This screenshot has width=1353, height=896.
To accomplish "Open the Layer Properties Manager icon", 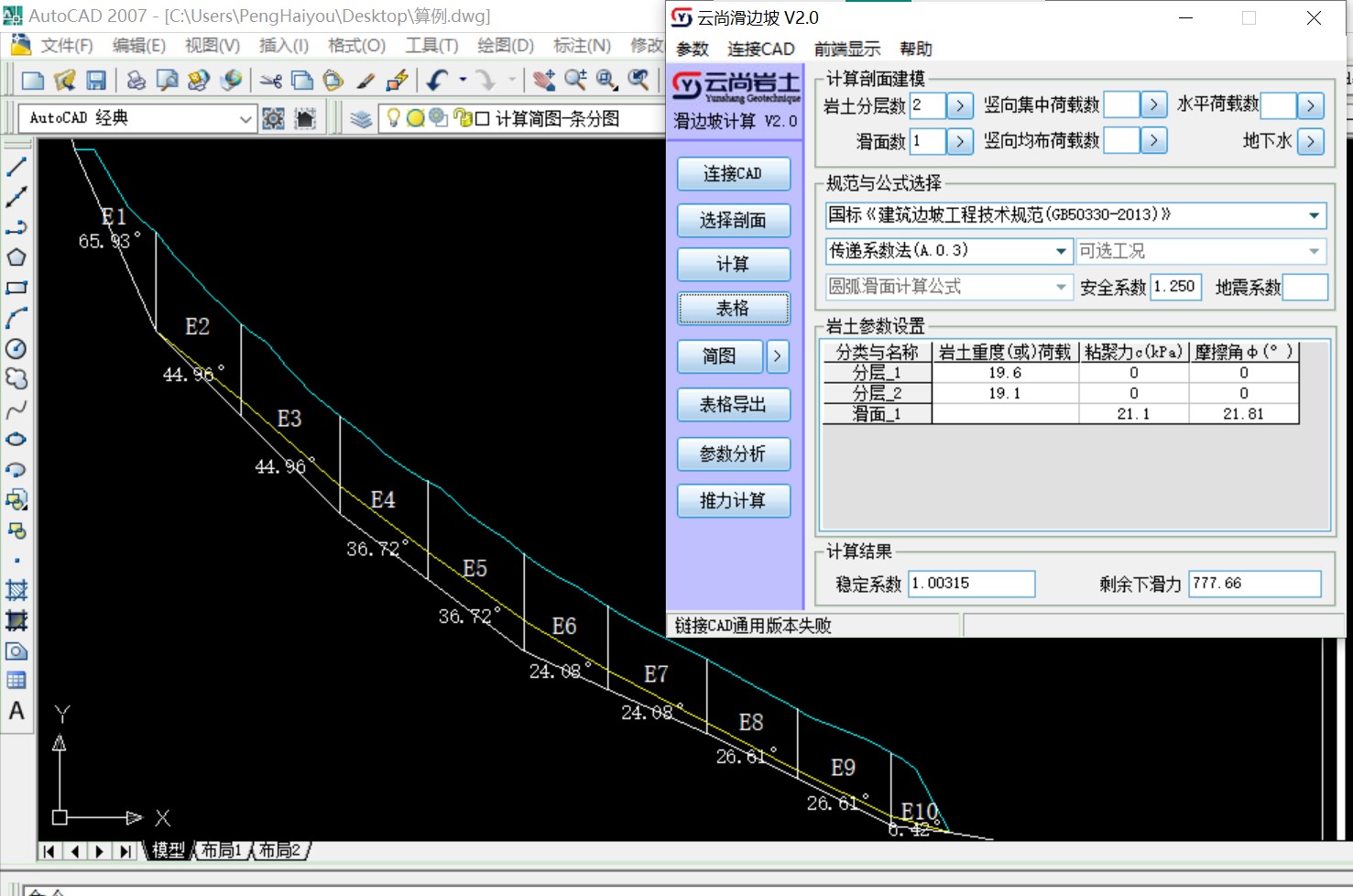I will coord(361,118).
